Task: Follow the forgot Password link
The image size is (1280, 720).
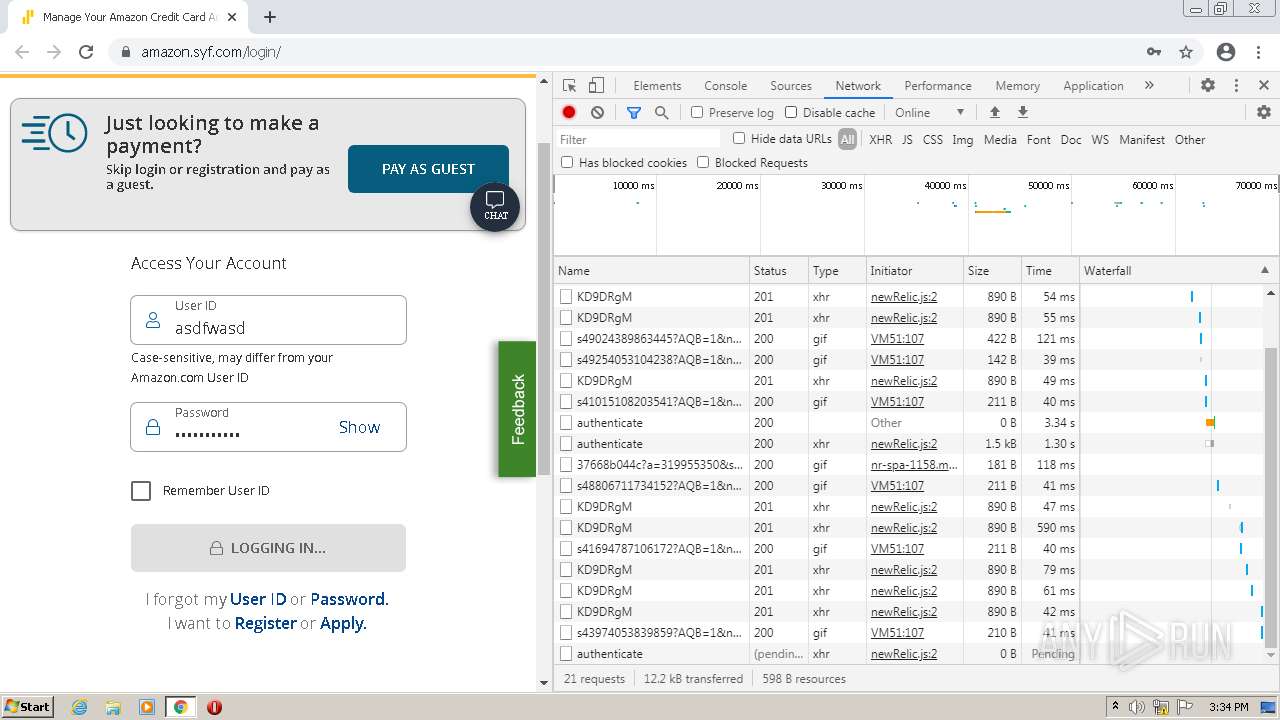Action: point(347,599)
